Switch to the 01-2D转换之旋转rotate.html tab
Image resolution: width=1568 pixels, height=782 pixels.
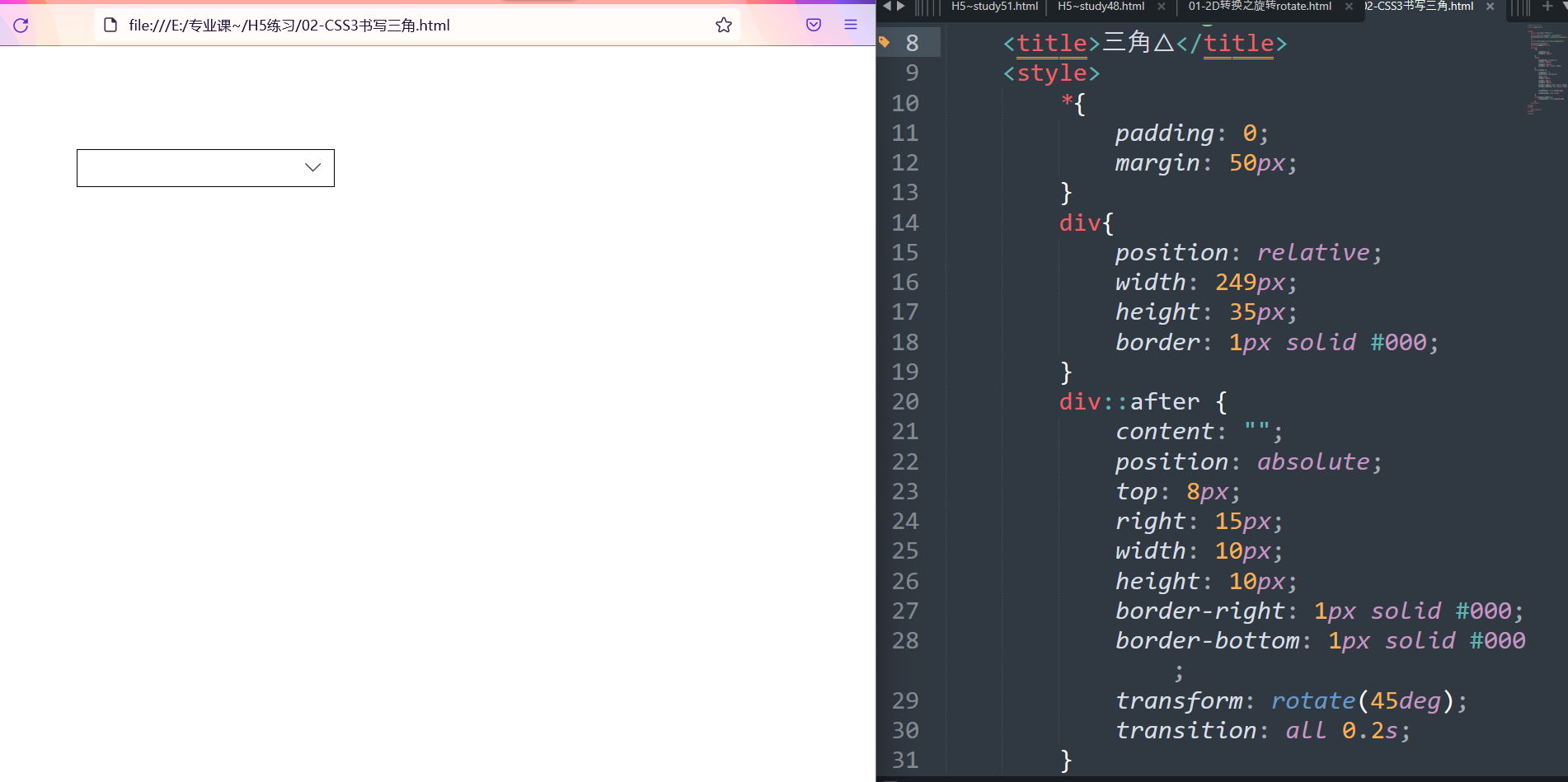pos(1260,7)
